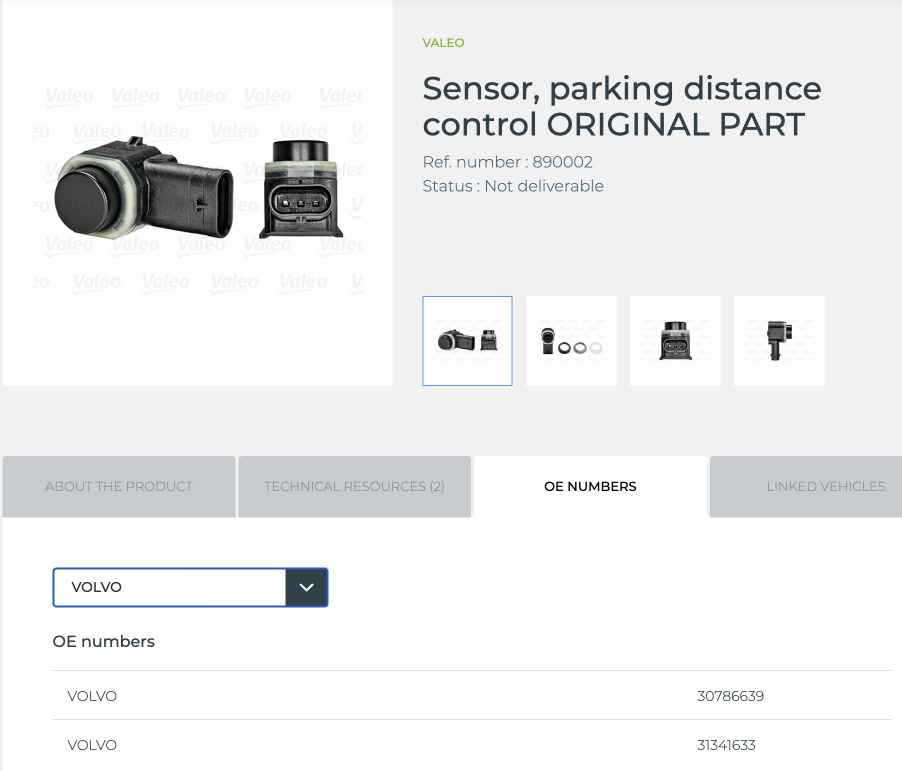The height and width of the screenshot is (771, 902).
Task: Click the VALEO brand link
Action: [443, 42]
